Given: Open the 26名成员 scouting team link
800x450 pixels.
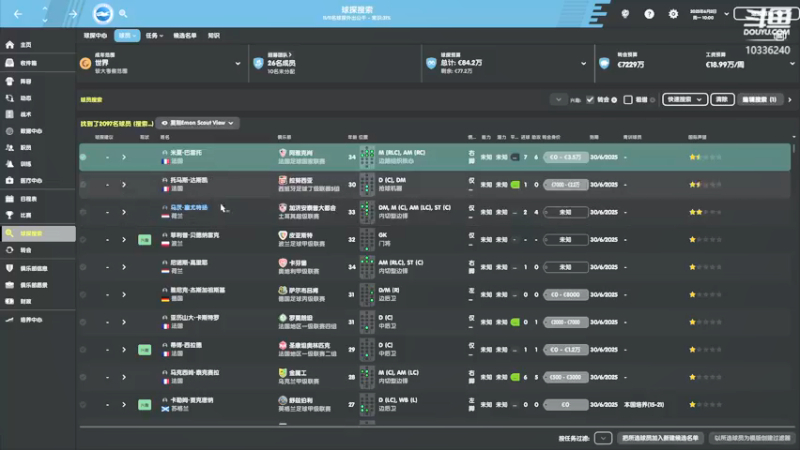Looking at the screenshot, I should click(281, 63).
